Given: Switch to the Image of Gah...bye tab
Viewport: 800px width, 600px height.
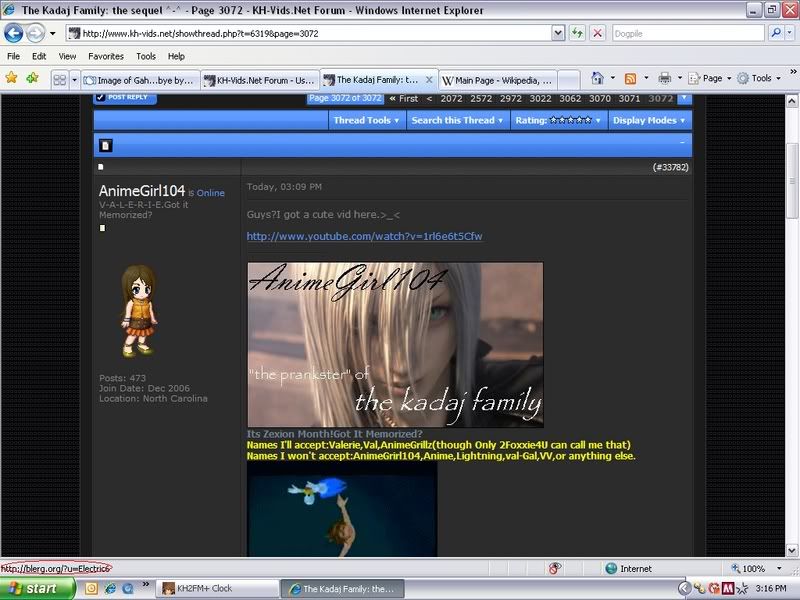Looking at the screenshot, I should coord(140,80).
